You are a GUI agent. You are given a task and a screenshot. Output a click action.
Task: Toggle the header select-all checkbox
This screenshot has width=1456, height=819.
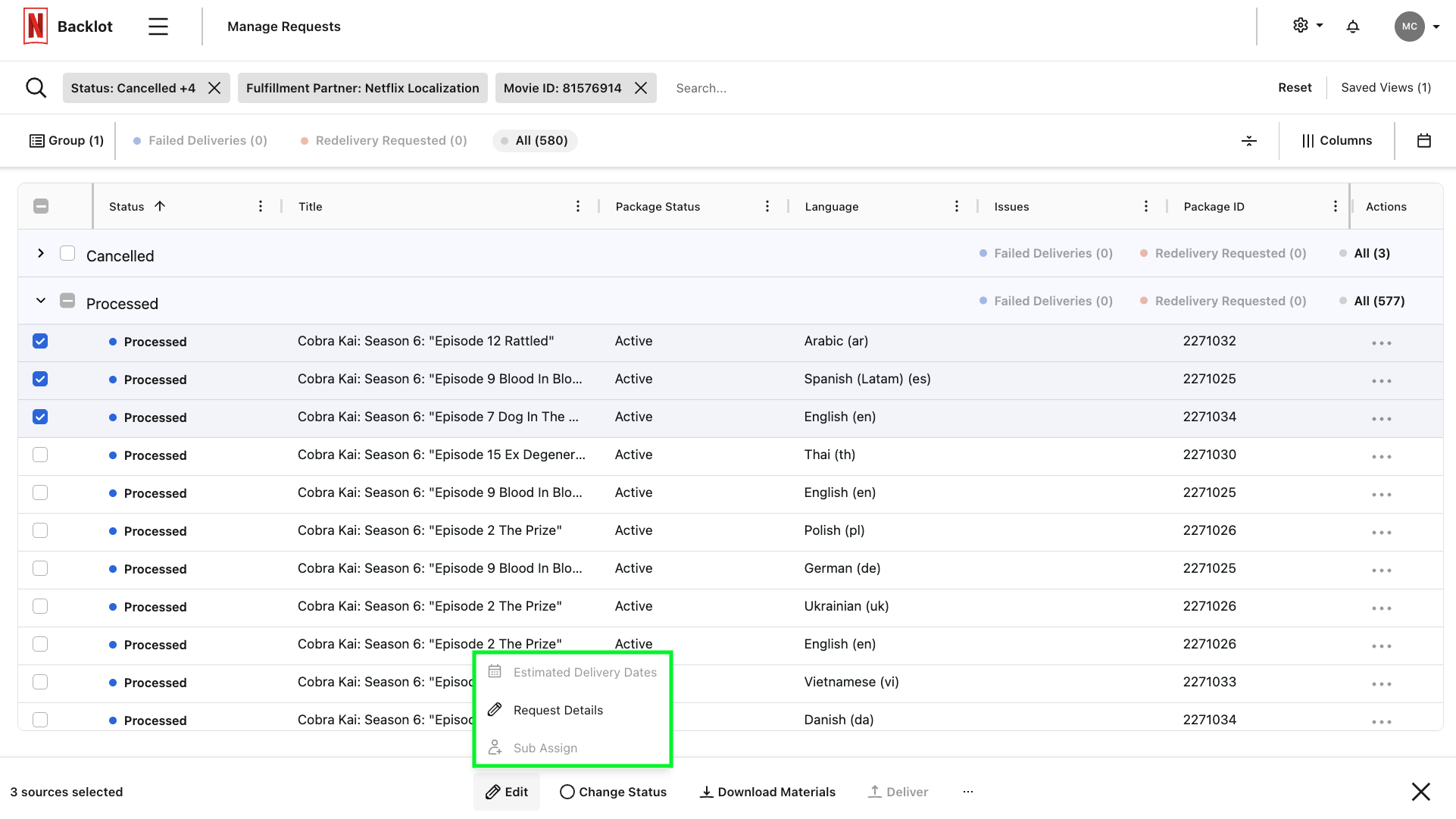41,207
